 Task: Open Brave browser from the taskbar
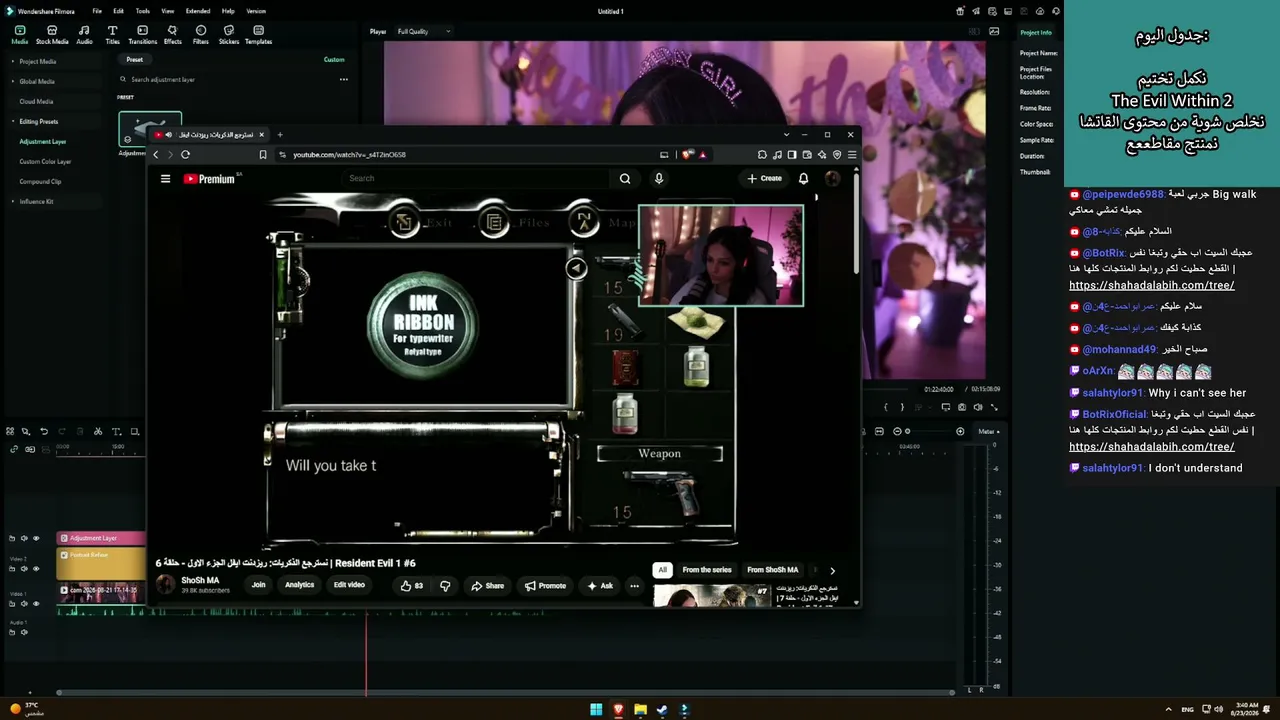click(618, 710)
